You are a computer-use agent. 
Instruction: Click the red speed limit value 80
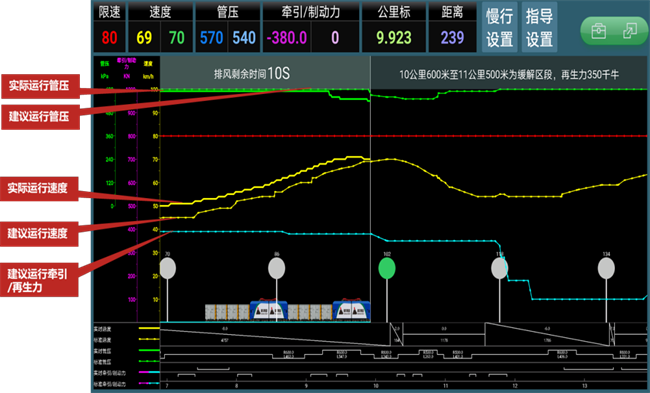(109, 38)
